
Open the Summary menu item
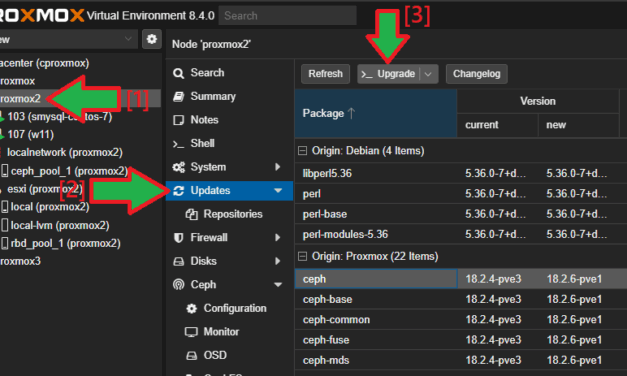tap(229, 96)
